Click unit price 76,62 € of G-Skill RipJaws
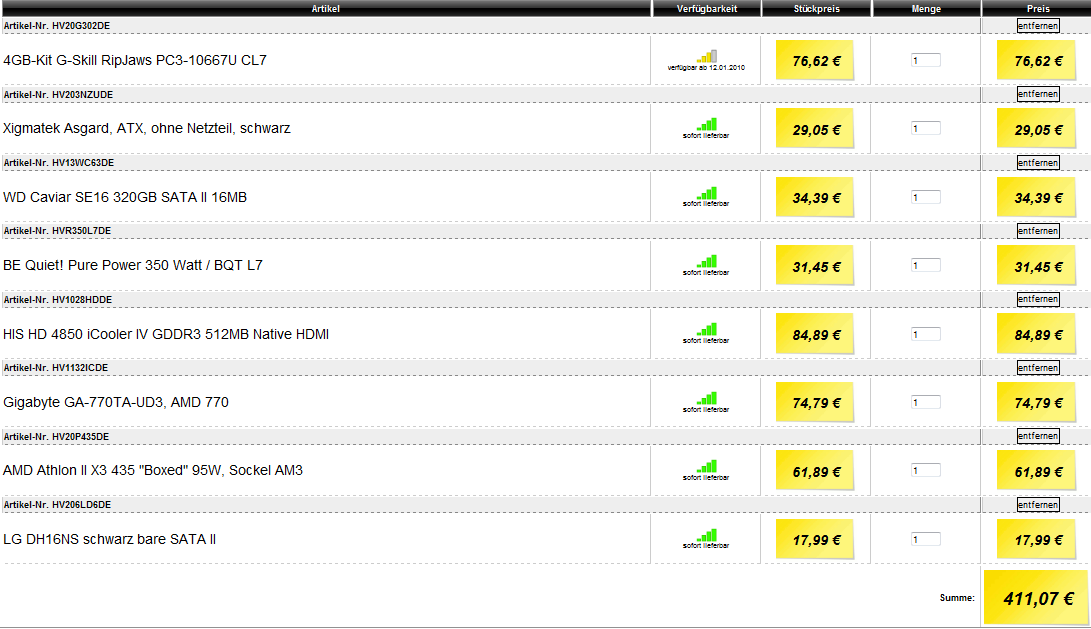 (x=815, y=61)
